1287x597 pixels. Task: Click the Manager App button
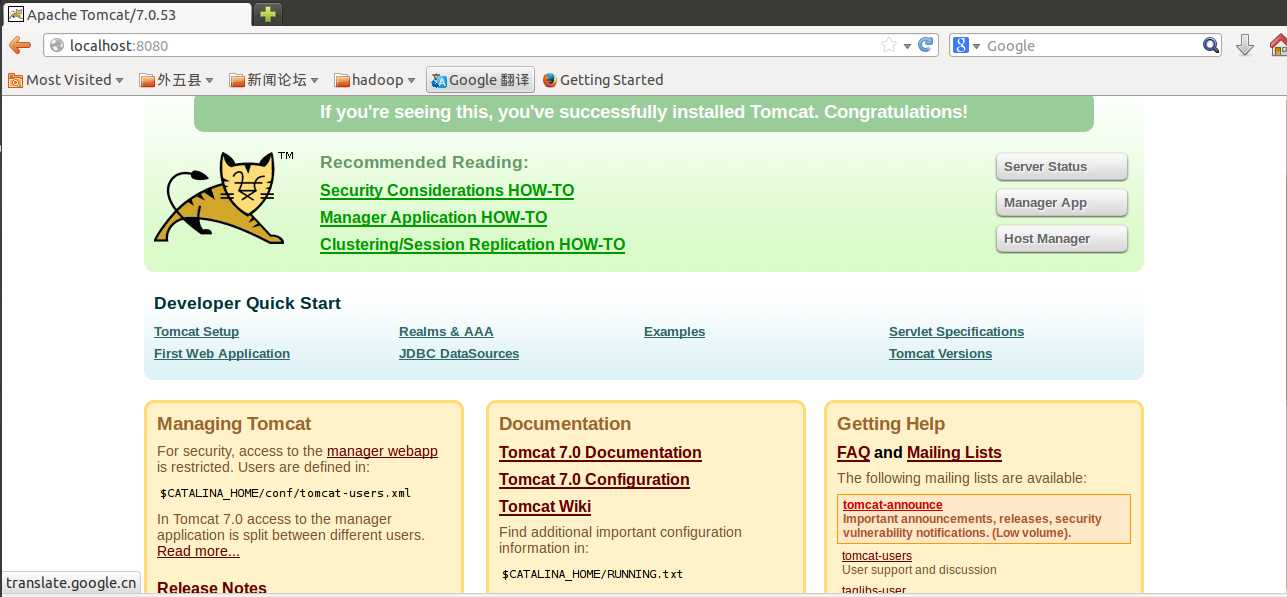(1062, 203)
